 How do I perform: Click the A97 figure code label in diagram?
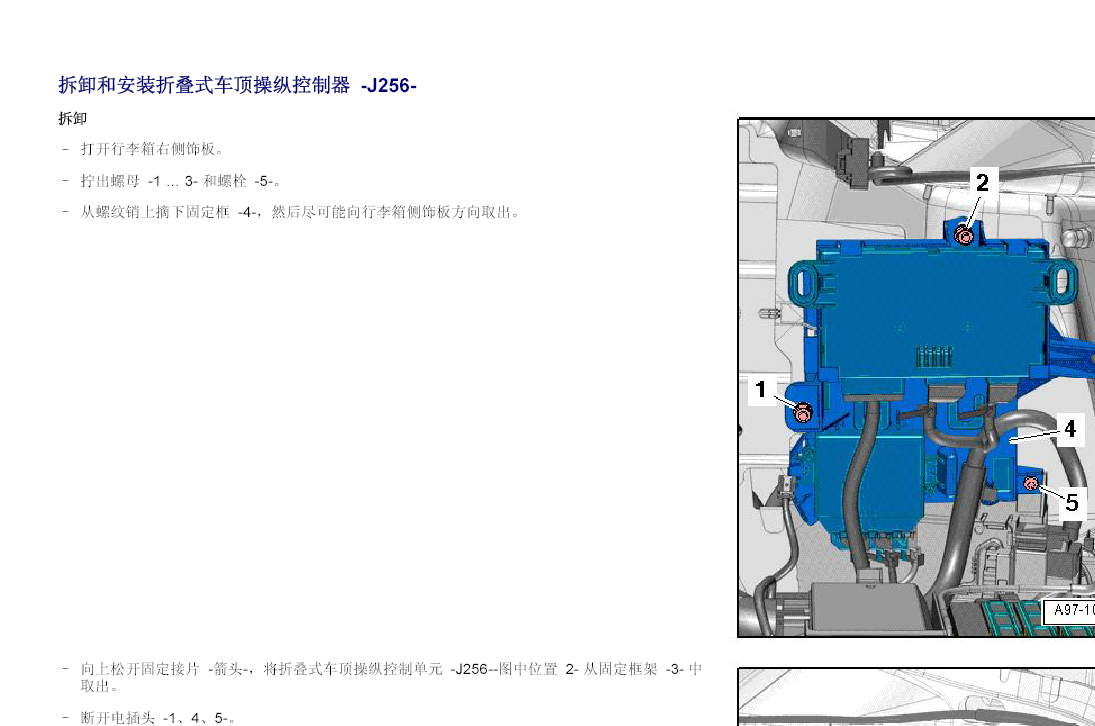pos(1069,610)
